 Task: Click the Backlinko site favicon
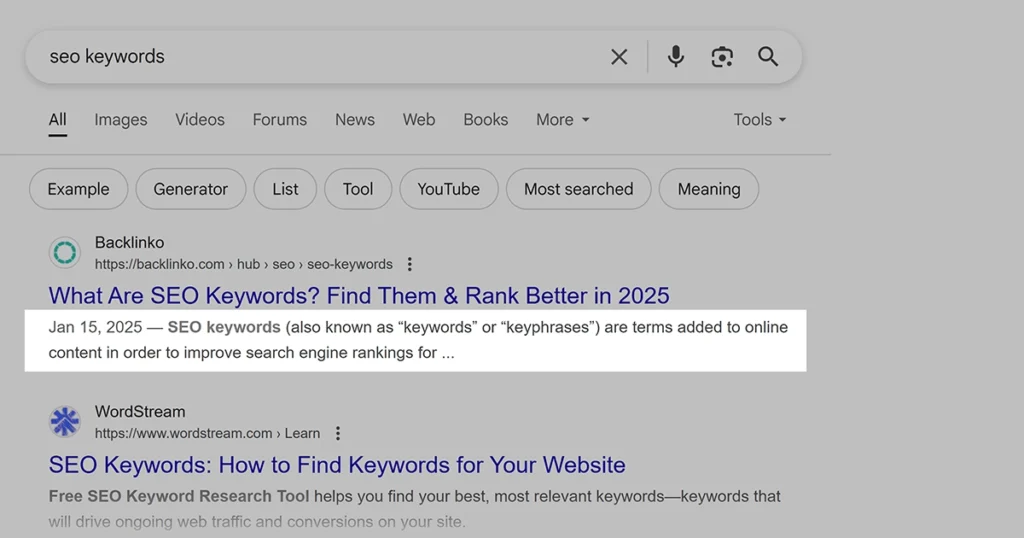pos(65,253)
